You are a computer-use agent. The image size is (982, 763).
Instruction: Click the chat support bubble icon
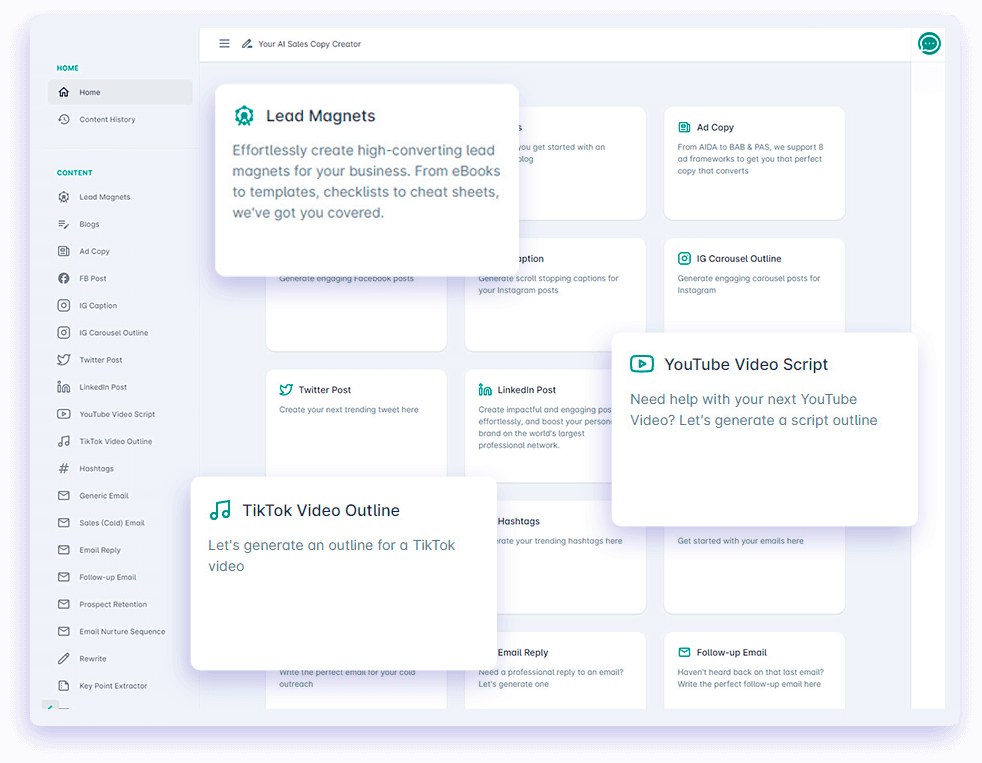point(929,44)
